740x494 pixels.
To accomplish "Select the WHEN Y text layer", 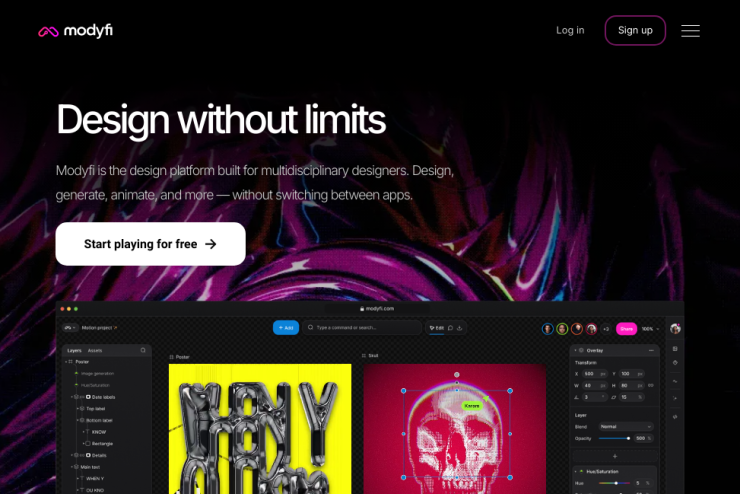I will click(95, 478).
